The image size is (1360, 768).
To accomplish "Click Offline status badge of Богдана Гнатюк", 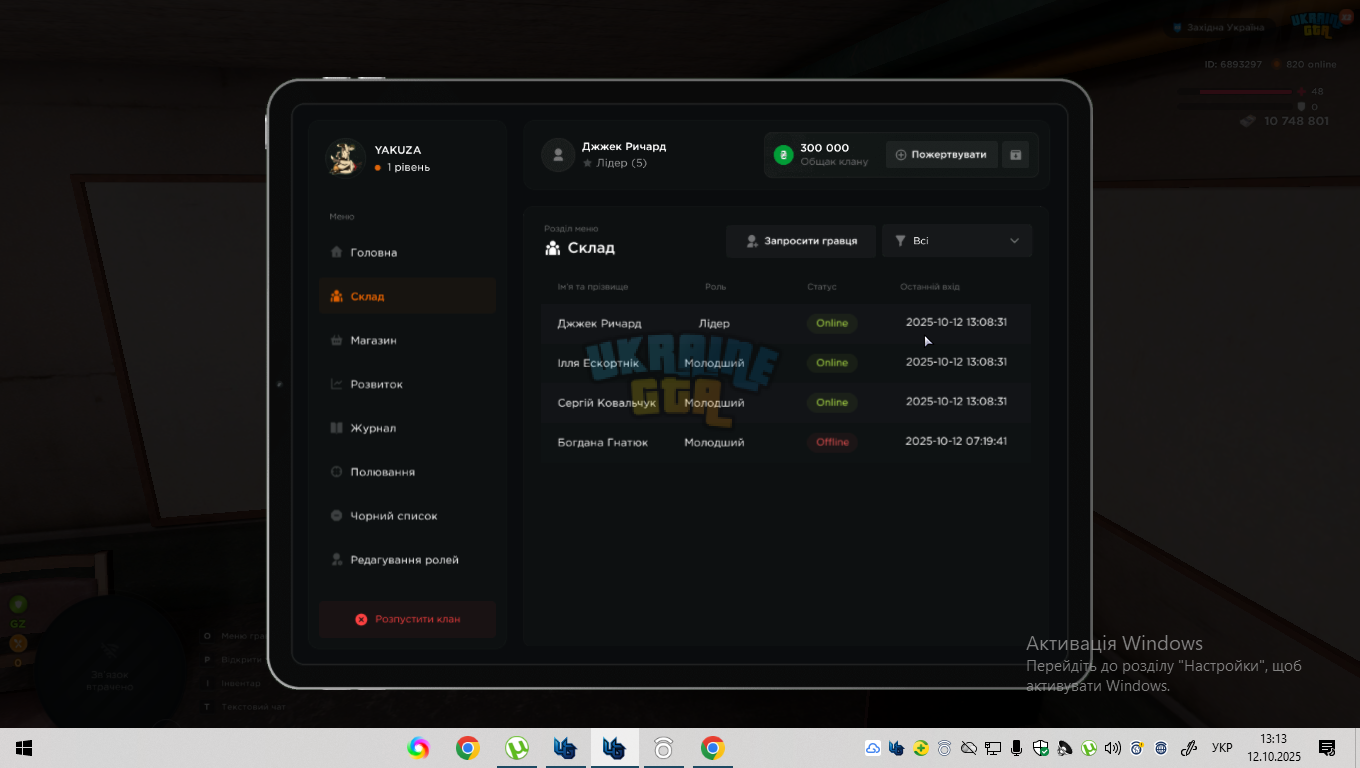I will click(x=832, y=442).
